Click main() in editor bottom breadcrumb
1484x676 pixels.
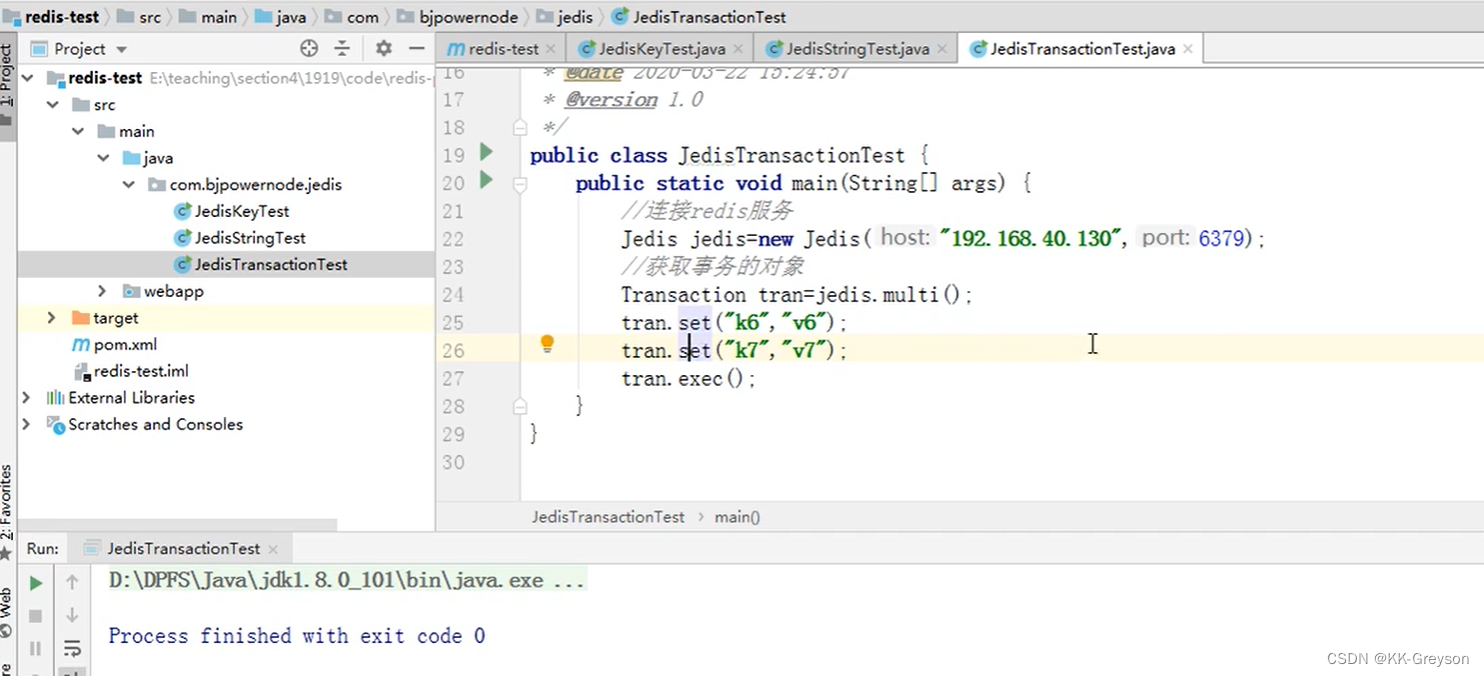coord(737,517)
